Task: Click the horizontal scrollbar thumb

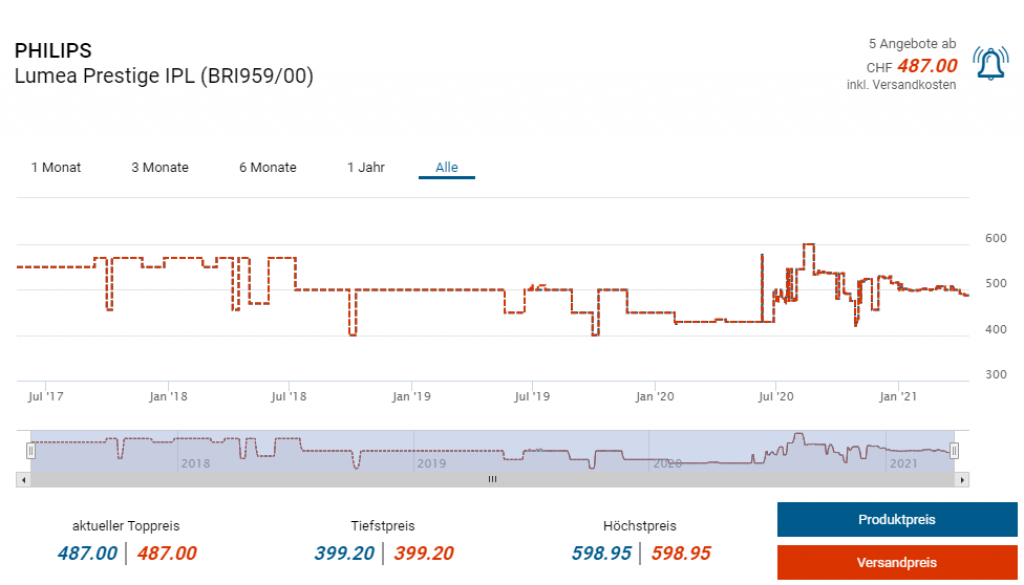Action: [491, 480]
